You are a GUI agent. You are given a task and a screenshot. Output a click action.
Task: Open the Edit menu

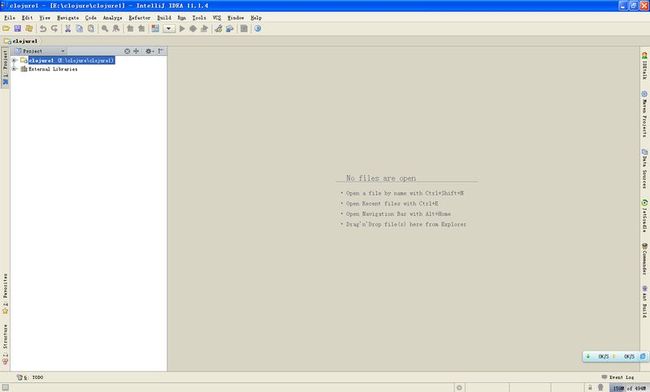pyautogui.click(x=27, y=18)
